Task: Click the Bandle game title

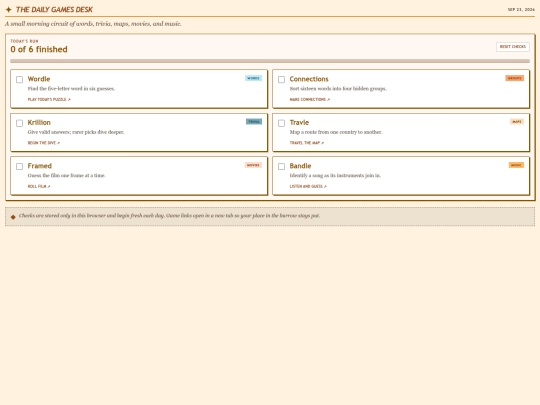Action: coord(300,166)
